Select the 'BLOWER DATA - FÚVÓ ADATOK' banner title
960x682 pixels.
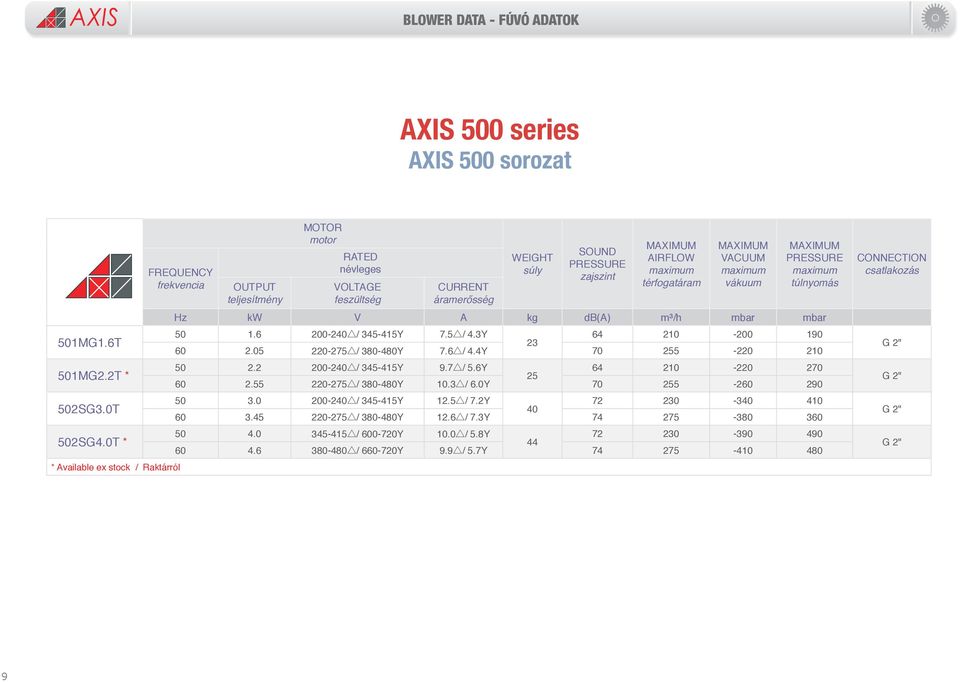point(490,20)
